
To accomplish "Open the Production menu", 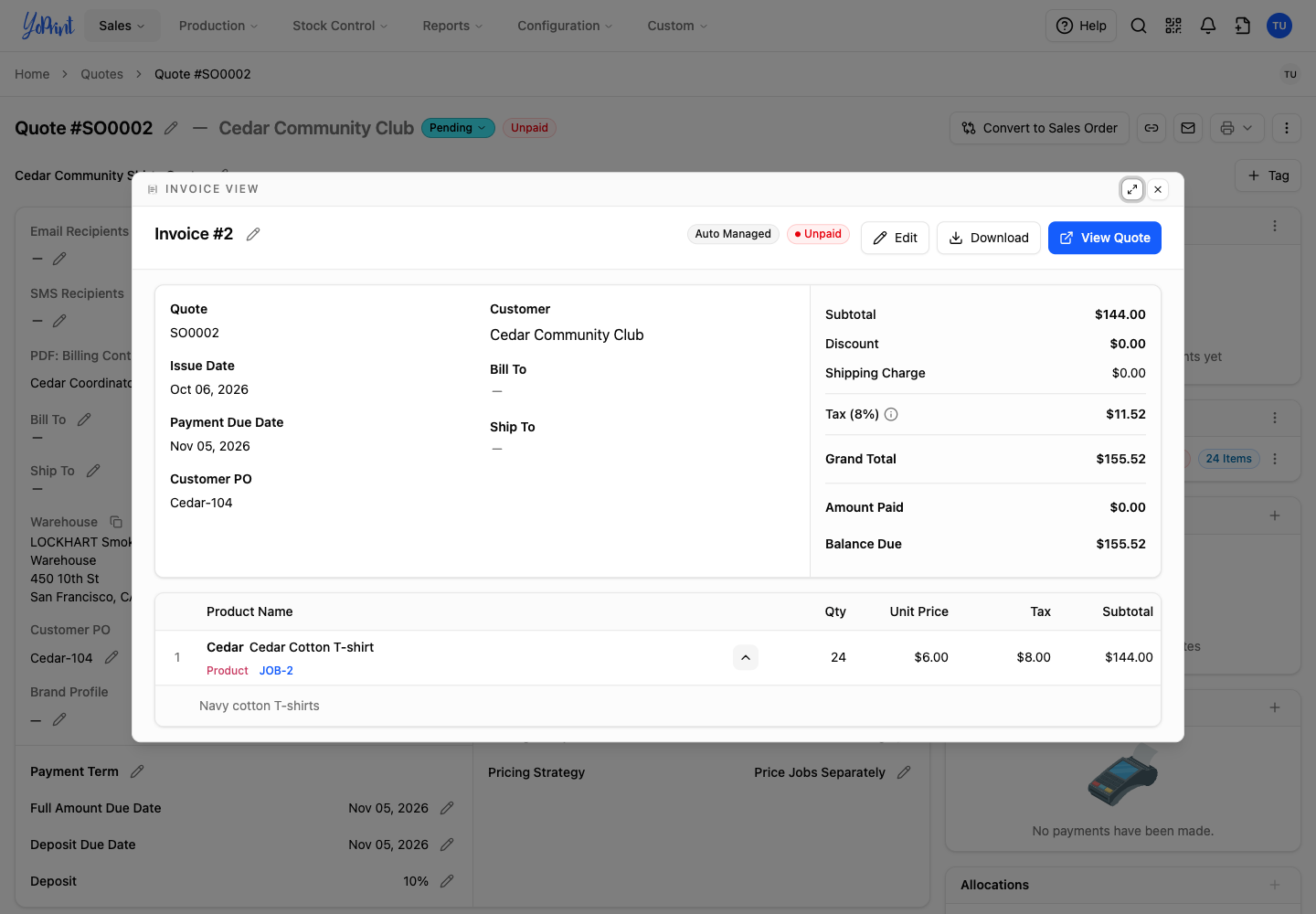I will (x=218, y=26).
